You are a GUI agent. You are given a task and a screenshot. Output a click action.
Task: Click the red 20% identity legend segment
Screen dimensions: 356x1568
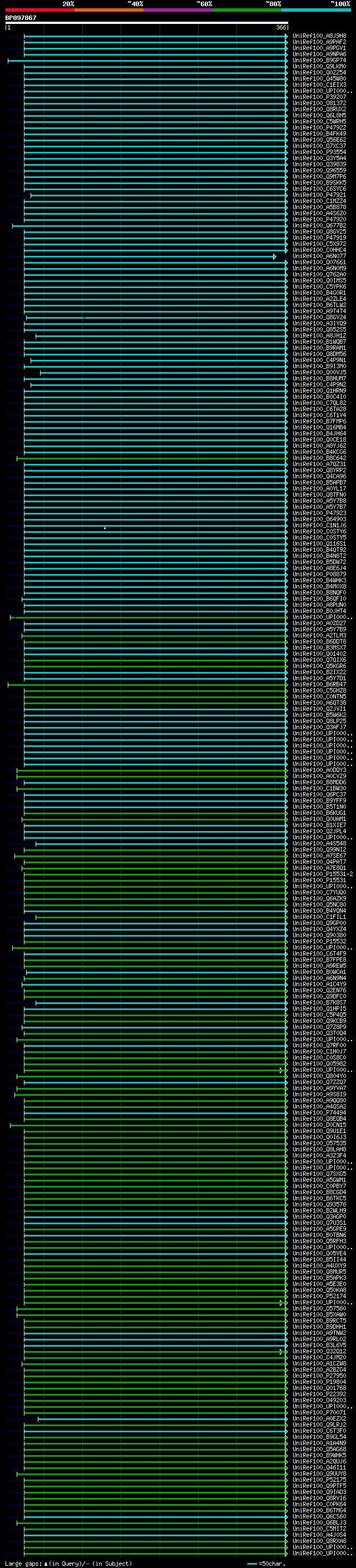pyautogui.click(x=39, y=10)
